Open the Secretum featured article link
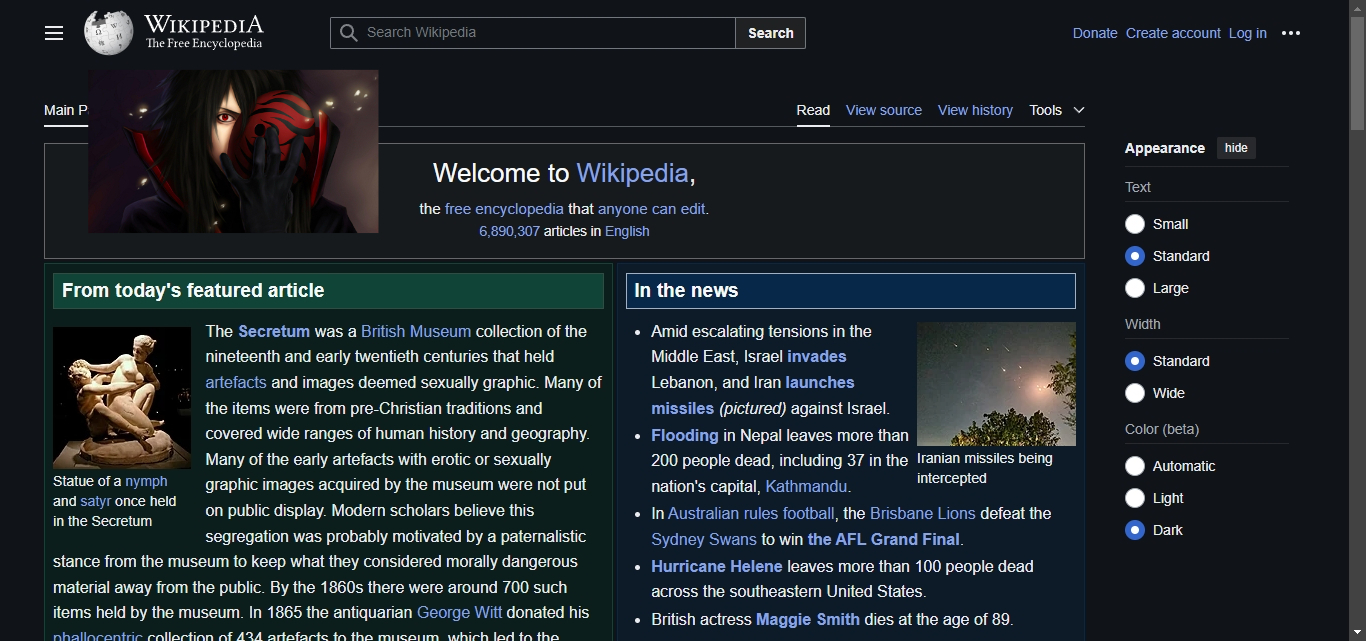 pyautogui.click(x=274, y=331)
